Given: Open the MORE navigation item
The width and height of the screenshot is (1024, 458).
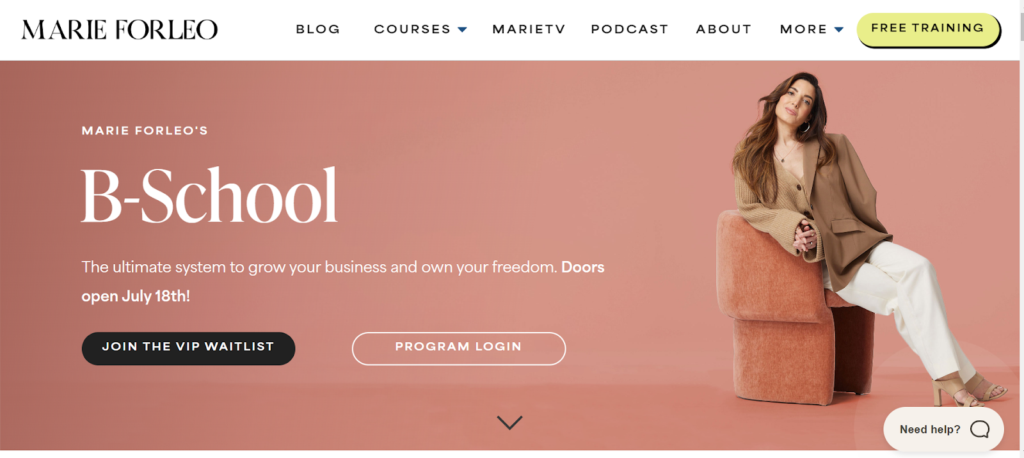Looking at the screenshot, I should pyautogui.click(x=803, y=29).
